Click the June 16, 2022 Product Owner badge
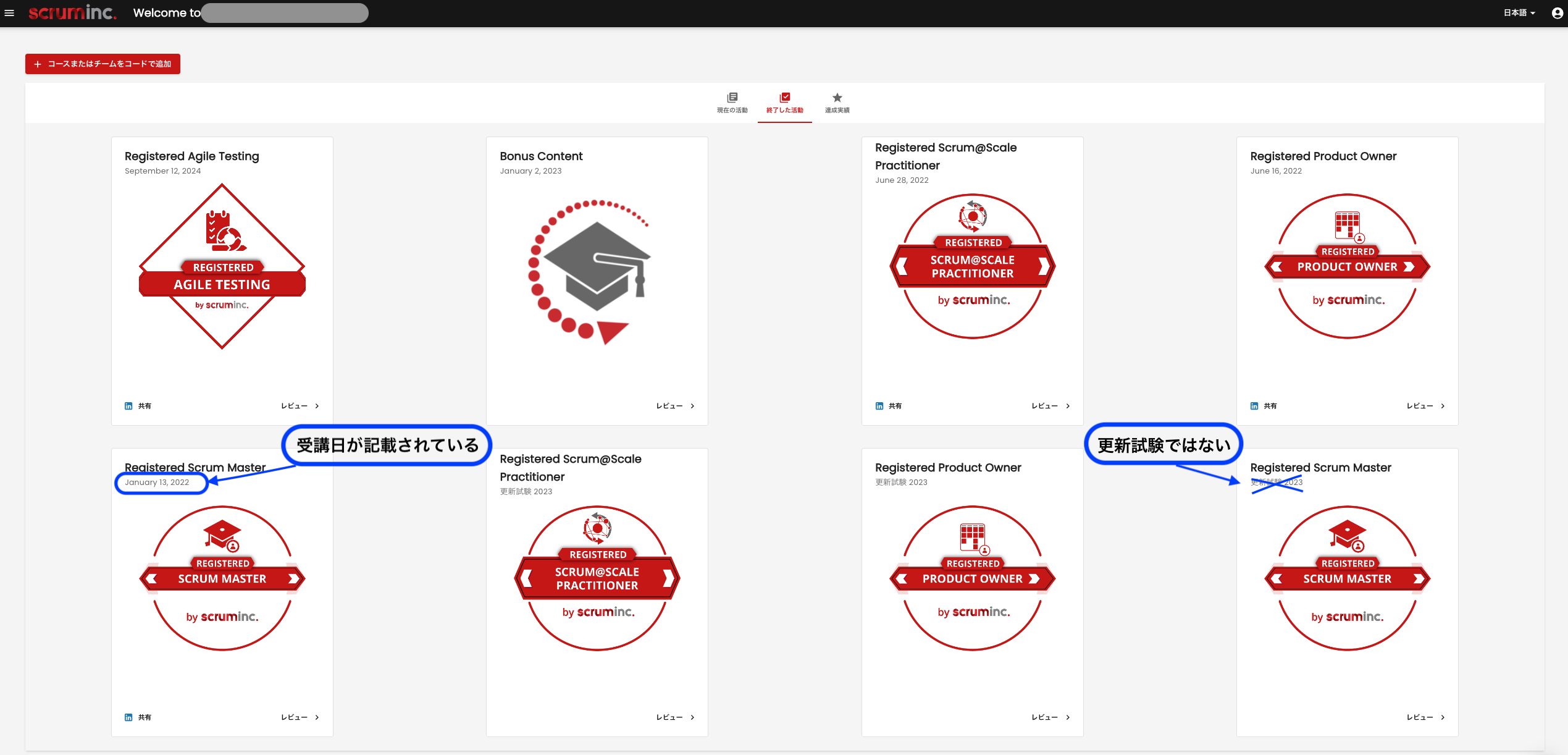Image resolution: width=1568 pixels, height=755 pixels. (1348, 266)
